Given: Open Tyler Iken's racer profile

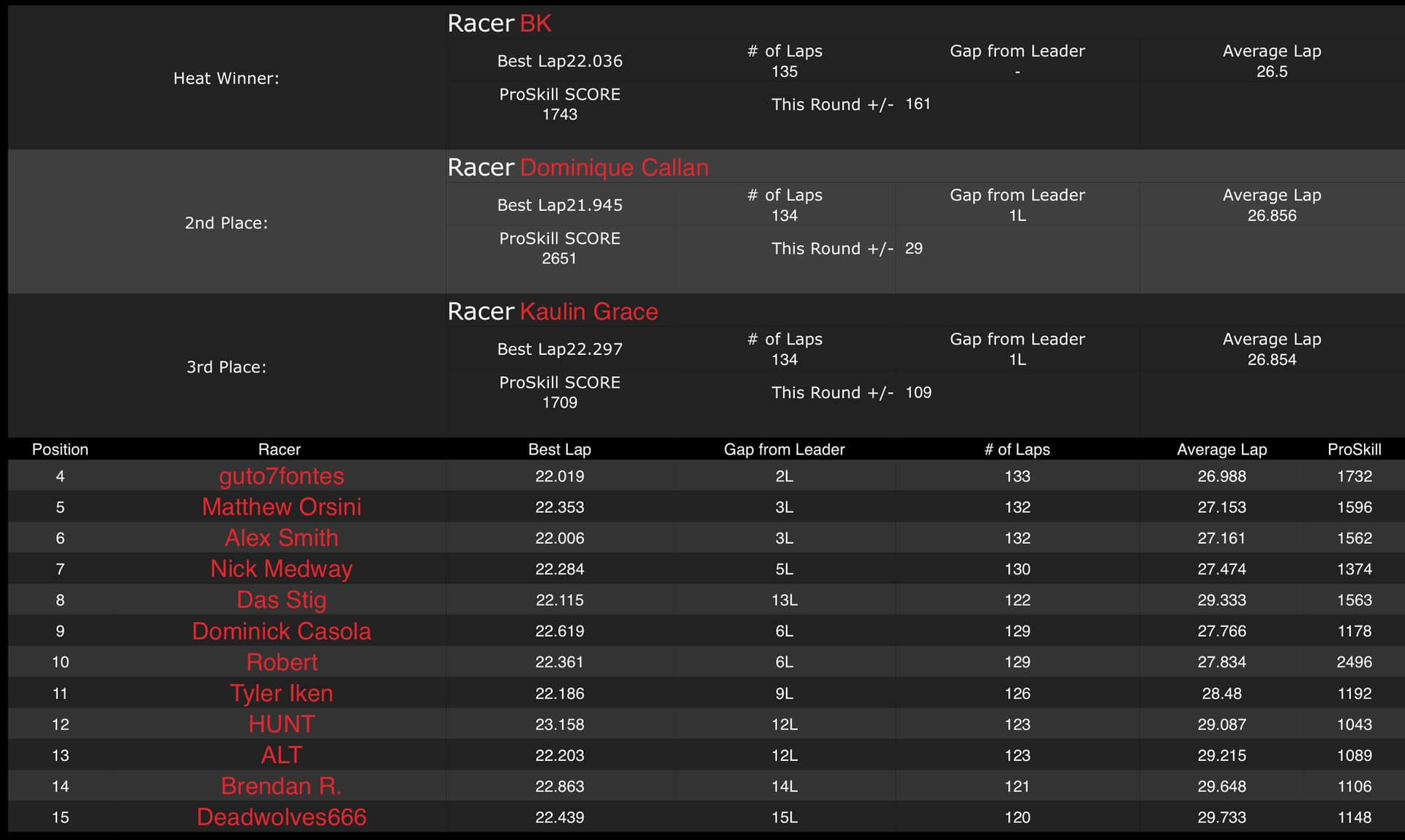Looking at the screenshot, I should coord(281,693).
